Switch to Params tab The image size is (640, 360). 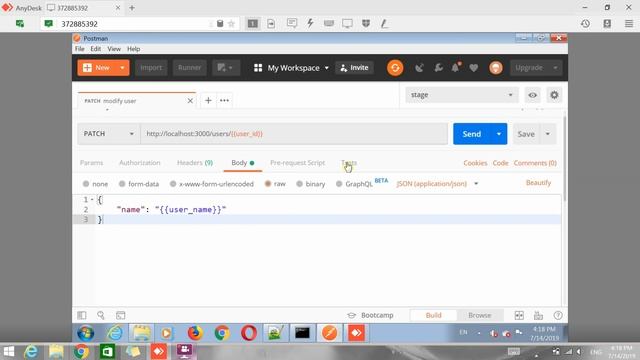[x=91, y=163]
